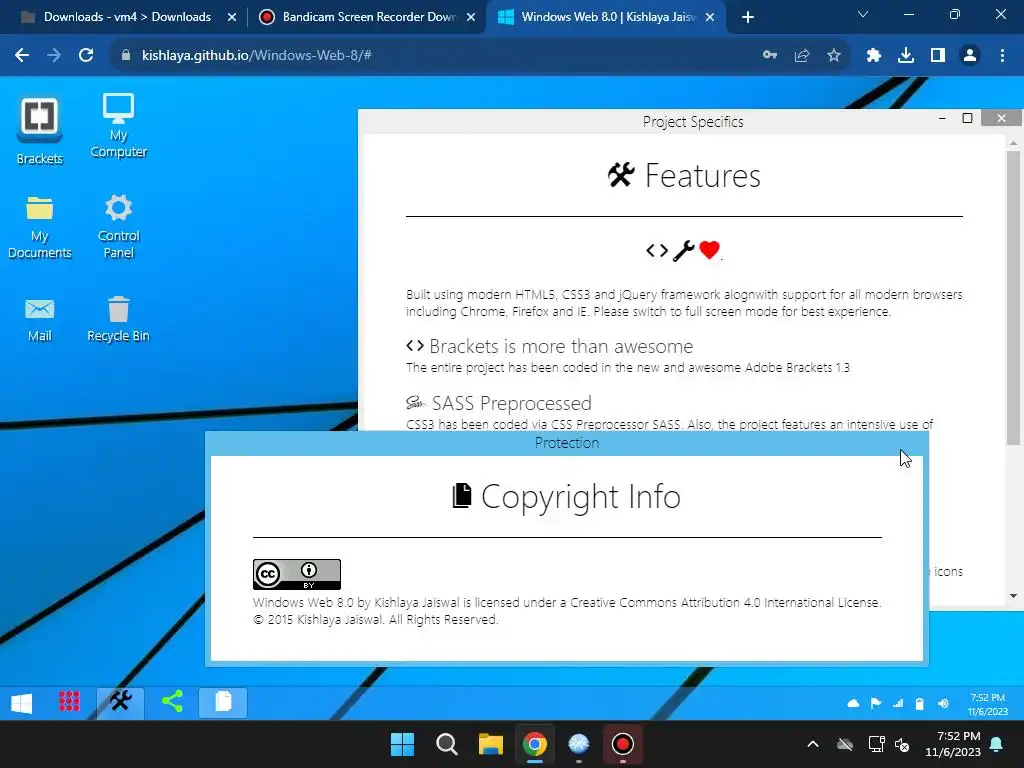Image resolution: width=1024 pixels, height=768 pixels.
Task: Open the Brackets desktop icon
Action: 39,130
